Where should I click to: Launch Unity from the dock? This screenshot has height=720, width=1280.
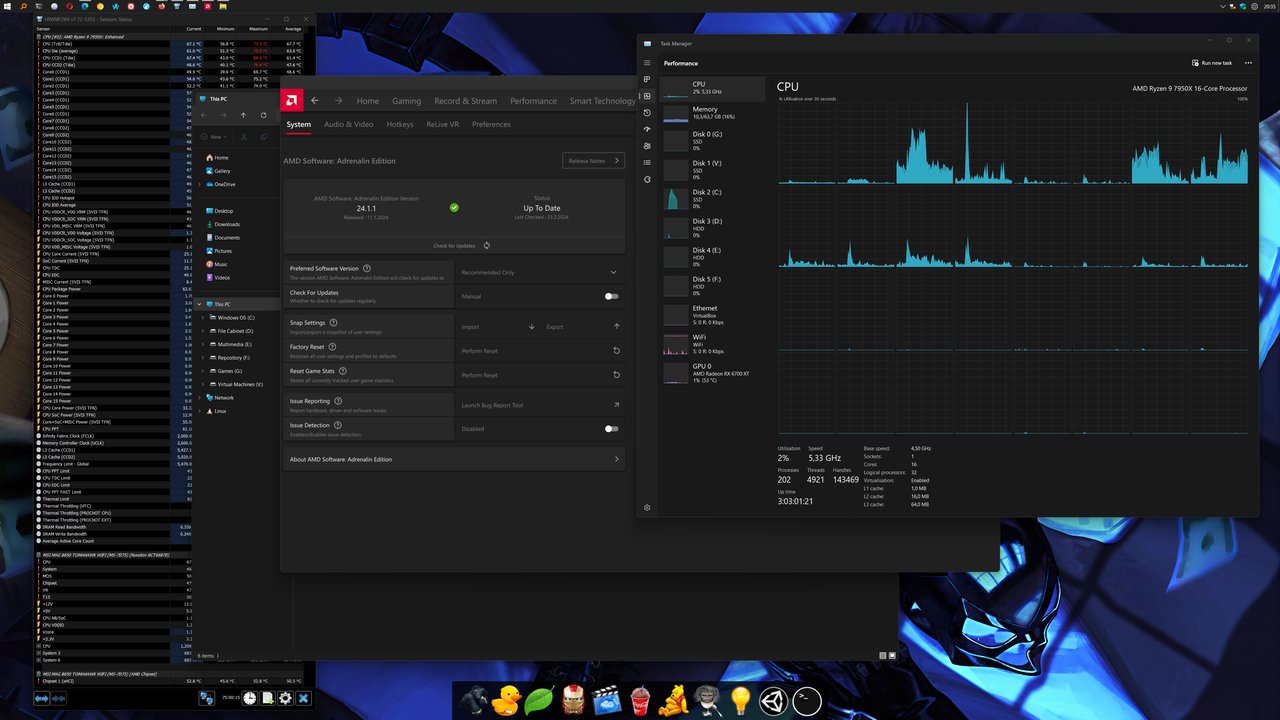[772, 701]
